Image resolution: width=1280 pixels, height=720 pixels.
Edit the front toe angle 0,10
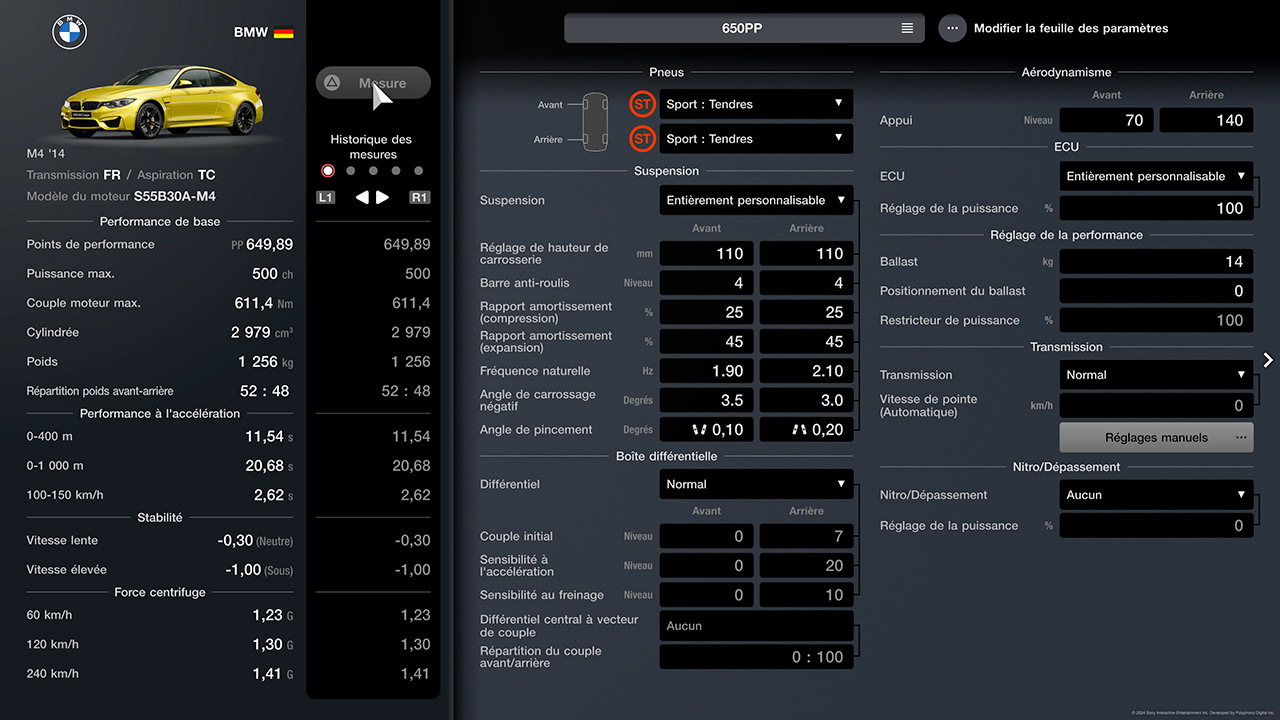(x=706, y=430)
